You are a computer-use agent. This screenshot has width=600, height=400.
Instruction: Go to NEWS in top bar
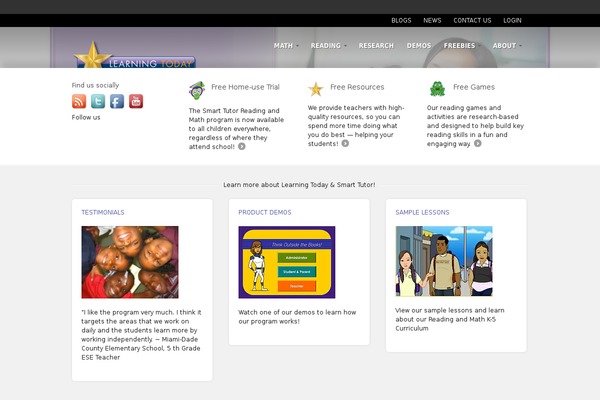coord(432,21)
